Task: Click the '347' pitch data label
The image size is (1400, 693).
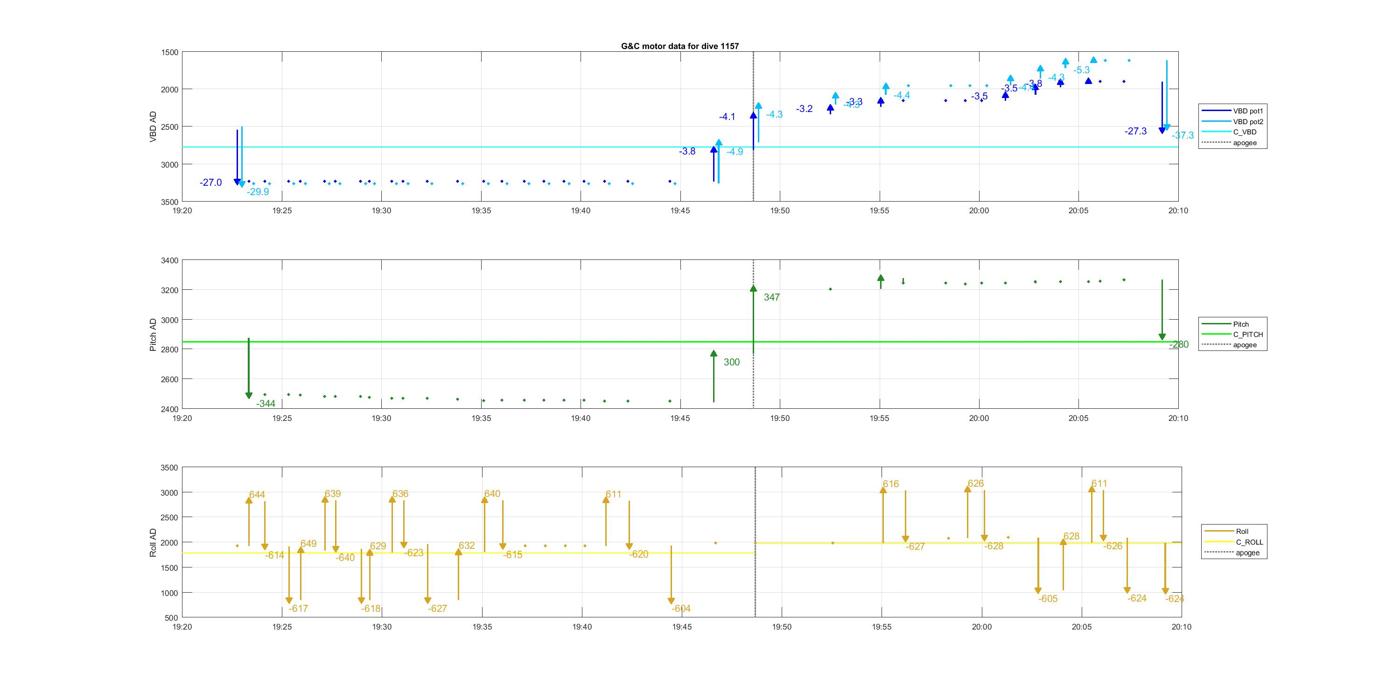Action: pyautogui.click(x=772, y=297)
